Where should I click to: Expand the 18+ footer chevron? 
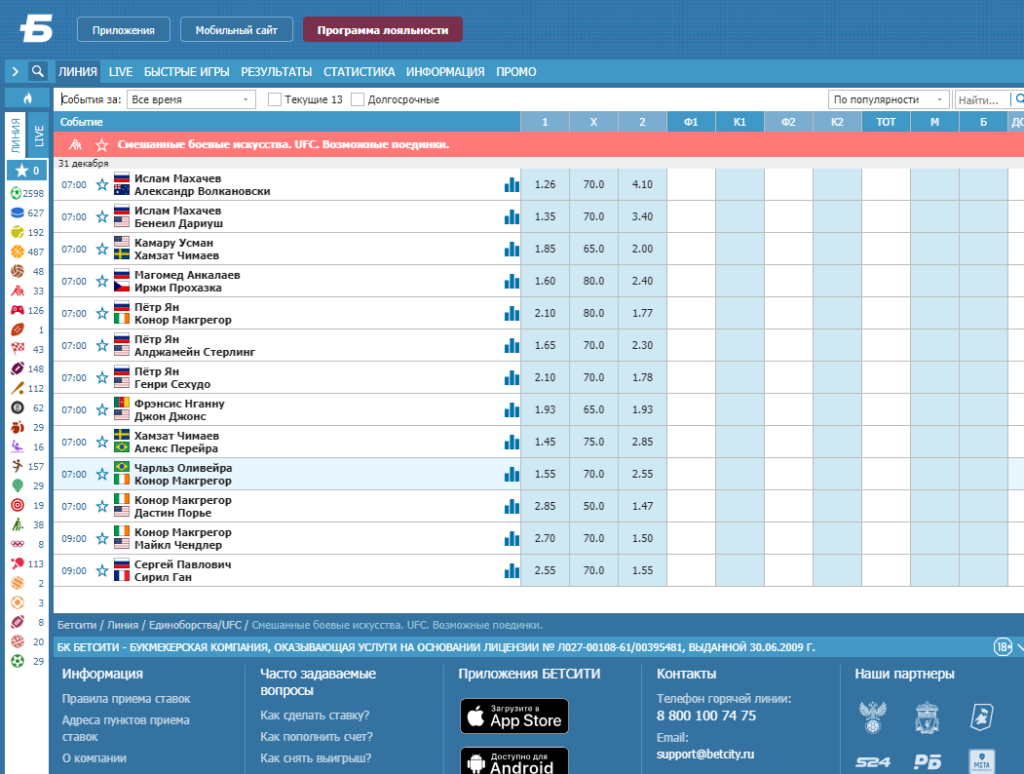(1020, 647)
